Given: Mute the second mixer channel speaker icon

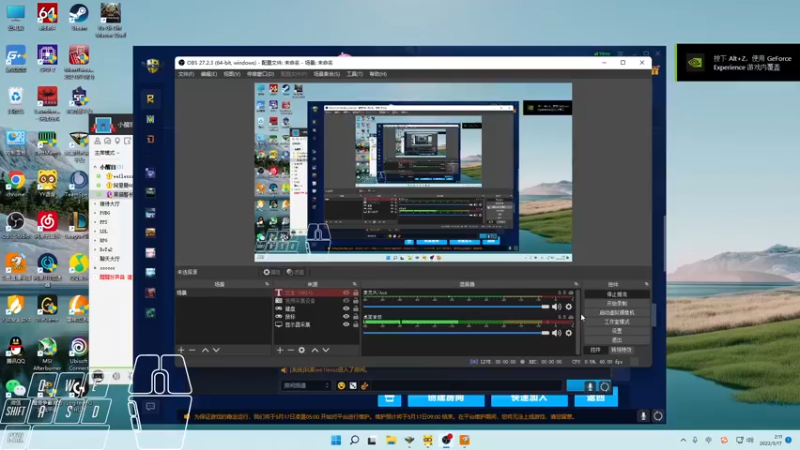Looking at the screenshot, I should [x=558, y=334].
